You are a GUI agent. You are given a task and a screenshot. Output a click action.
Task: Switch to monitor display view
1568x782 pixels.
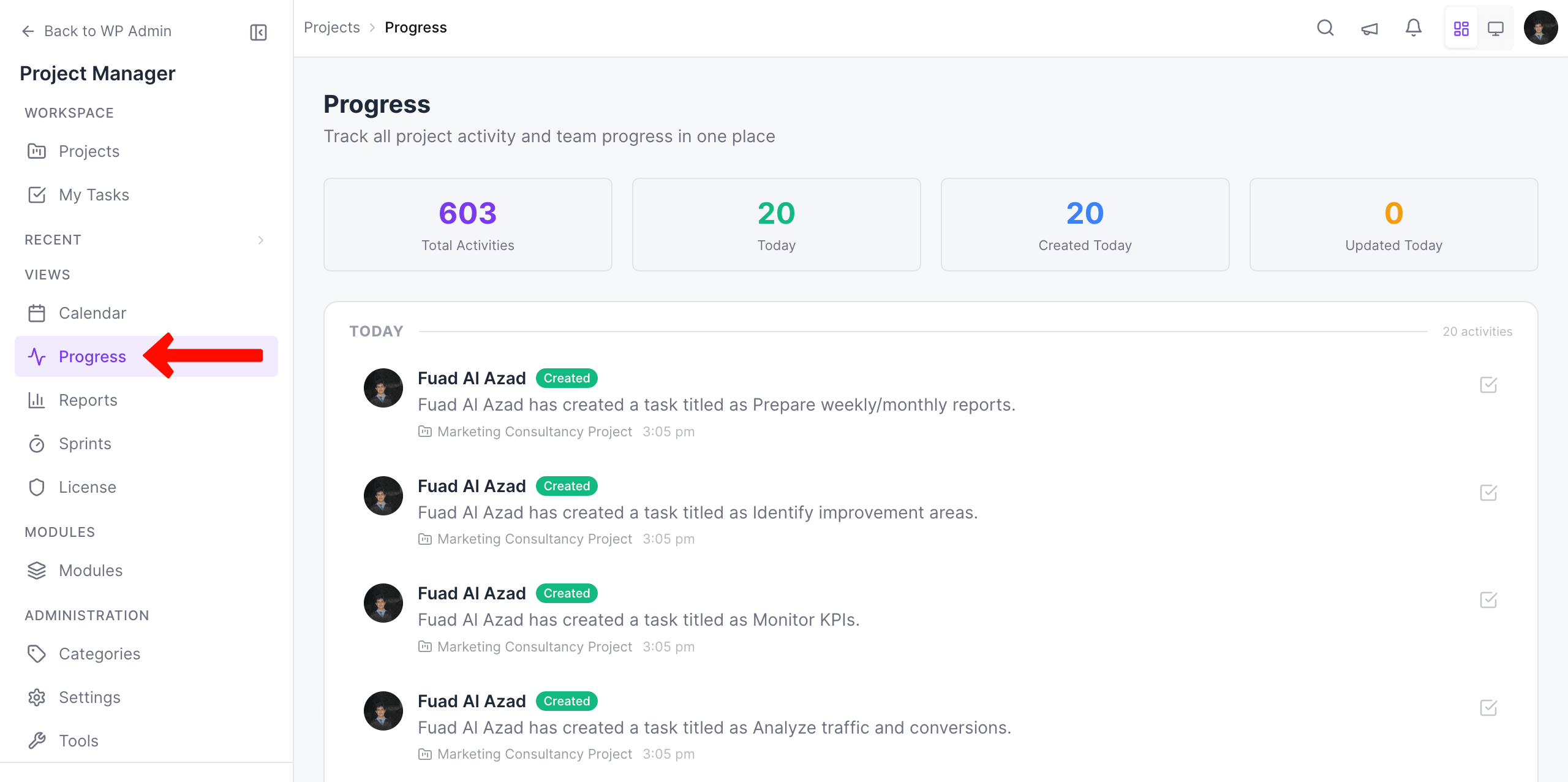click(x=1496, y=28)
